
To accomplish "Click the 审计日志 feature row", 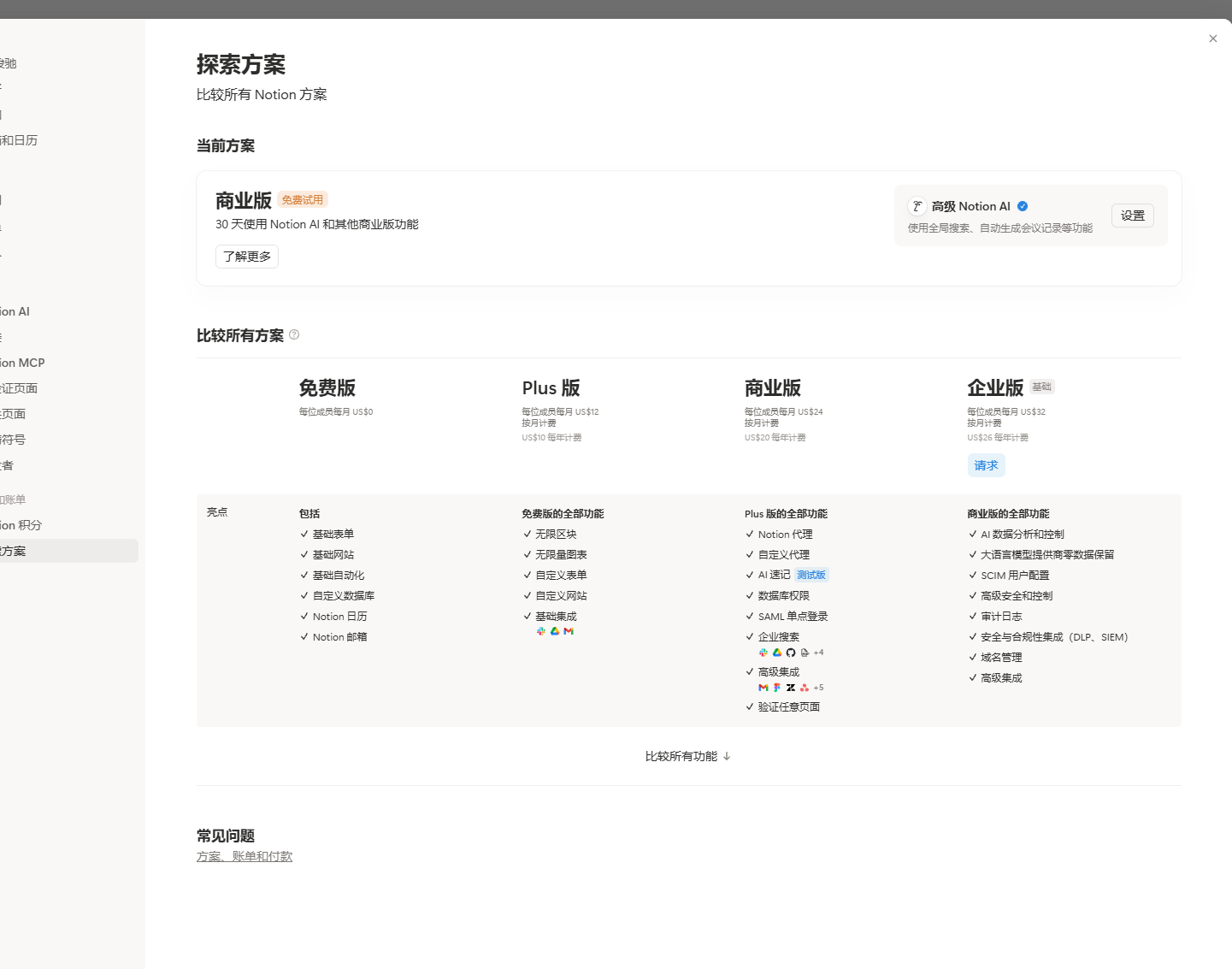I will (995, 616).
